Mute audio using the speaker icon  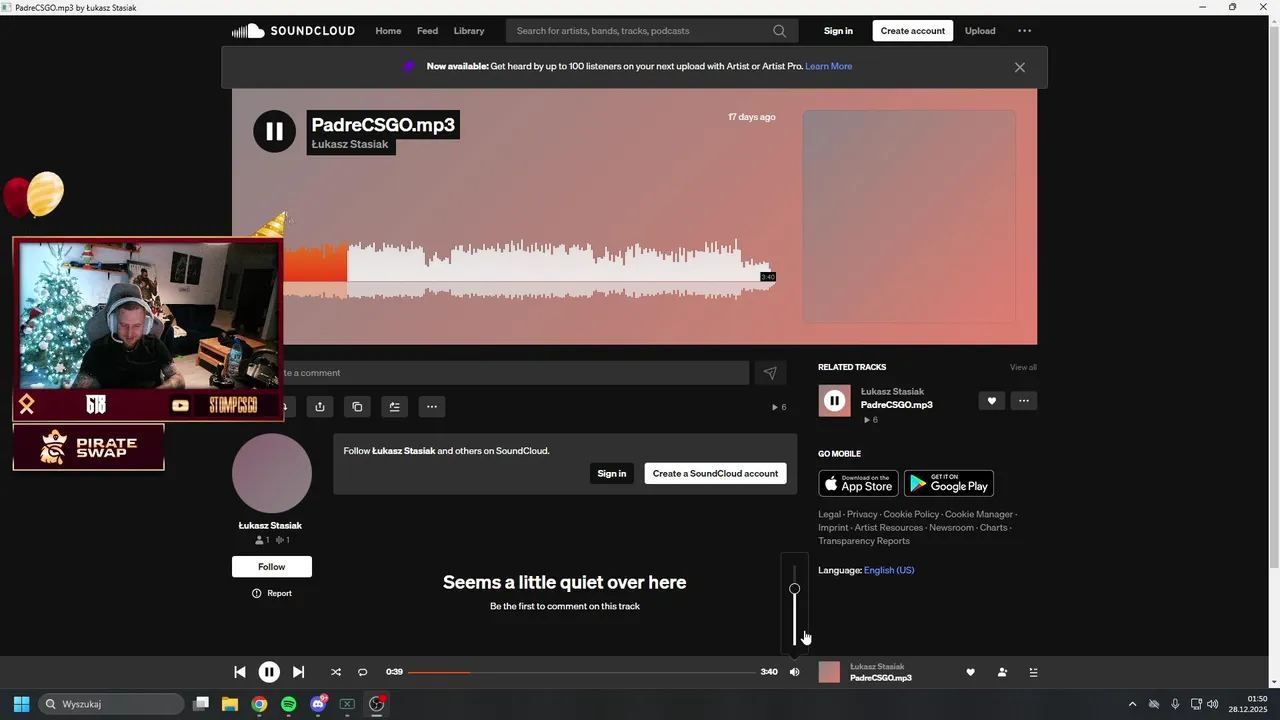click(794, 672)
